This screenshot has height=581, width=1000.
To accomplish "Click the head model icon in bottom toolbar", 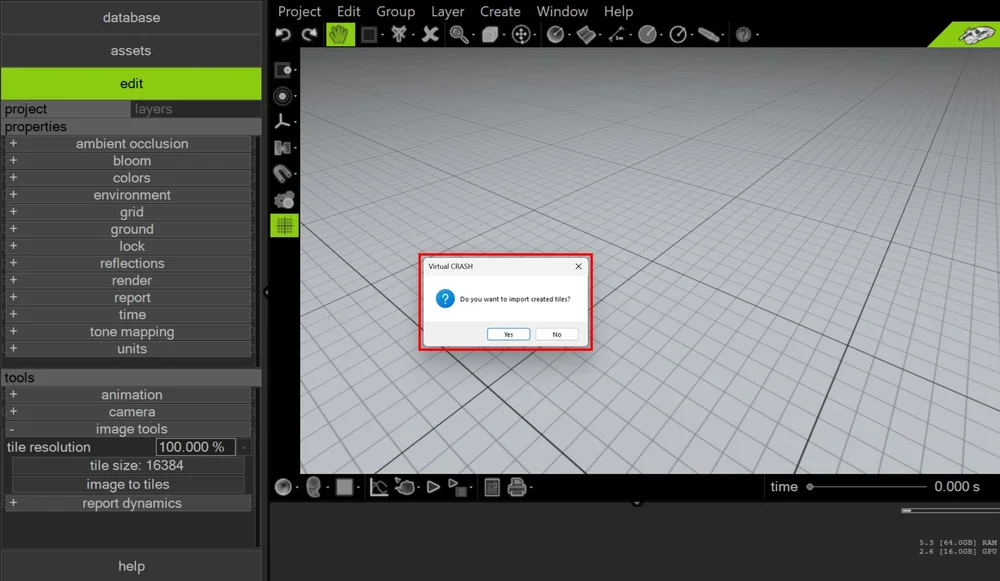I will pyautogui.click(x=313, y=487).
